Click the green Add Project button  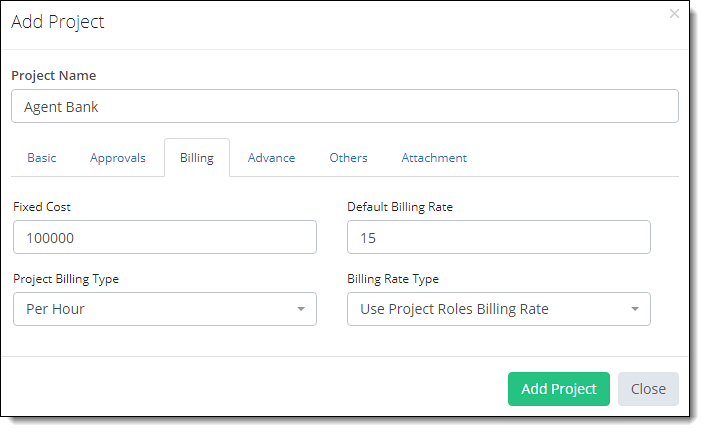pyautogui.click(x=559, y=389)
